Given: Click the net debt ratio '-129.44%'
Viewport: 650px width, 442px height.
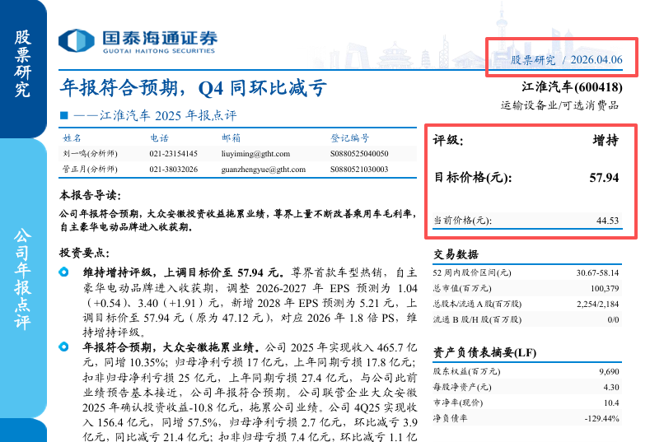Looking at the screenshot, I should [601, 418].
